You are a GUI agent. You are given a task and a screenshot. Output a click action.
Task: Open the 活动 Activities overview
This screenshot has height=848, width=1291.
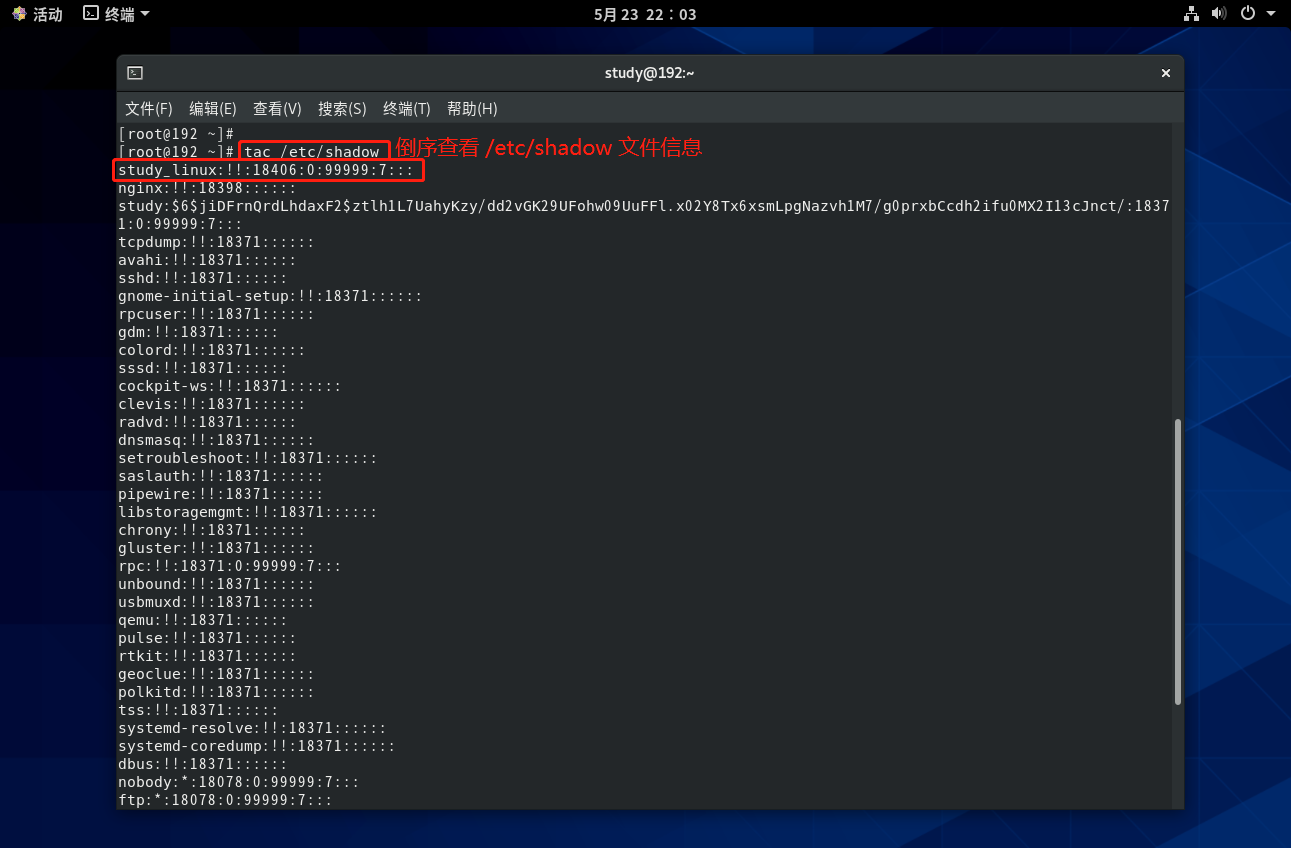[x=37, y=14]
